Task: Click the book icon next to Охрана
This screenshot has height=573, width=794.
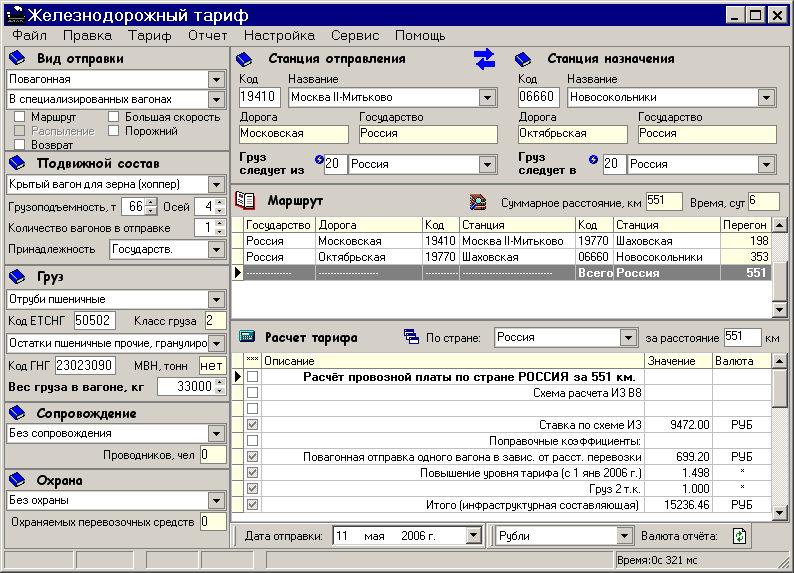Action: (x=17, y=480)
